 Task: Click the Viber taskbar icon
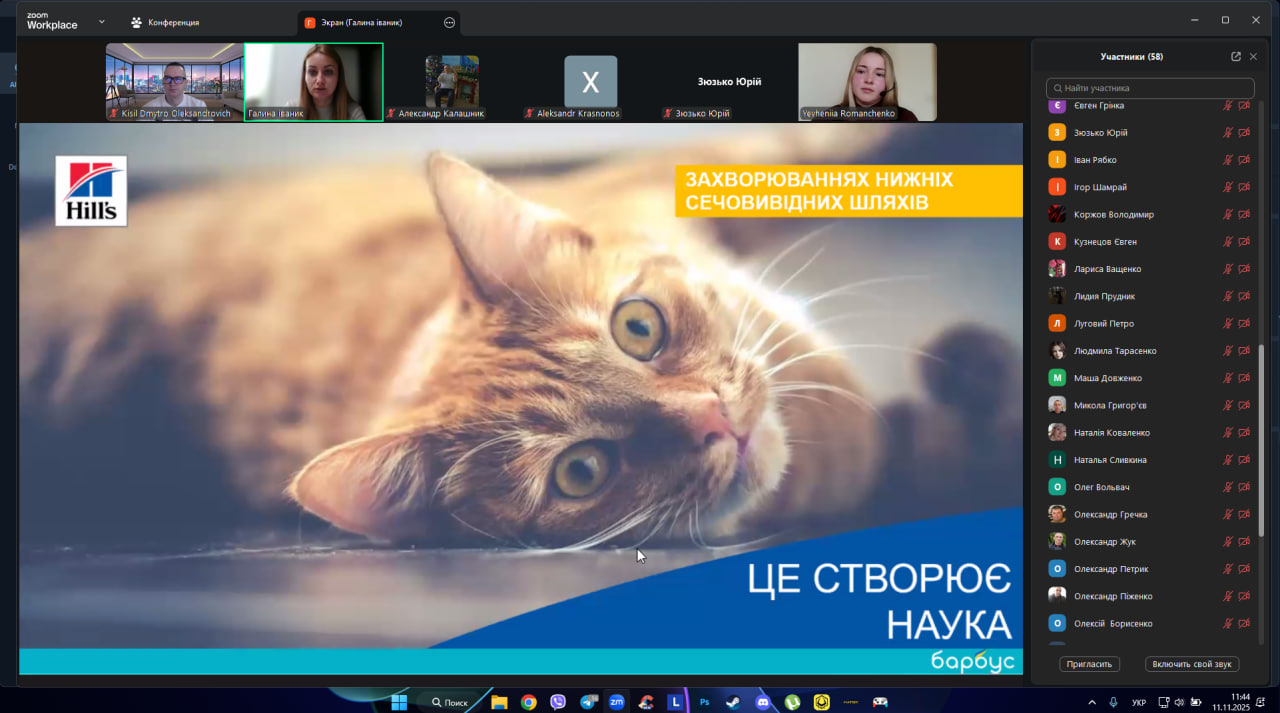pos(558,702)
